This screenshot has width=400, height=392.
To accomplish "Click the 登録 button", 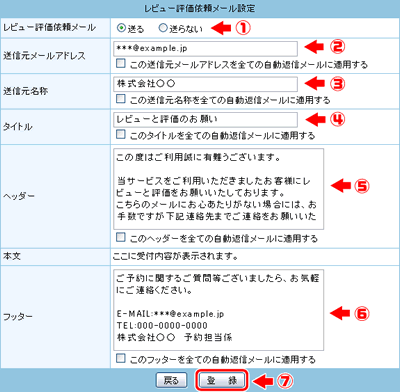I will click(x=222, y=380).
